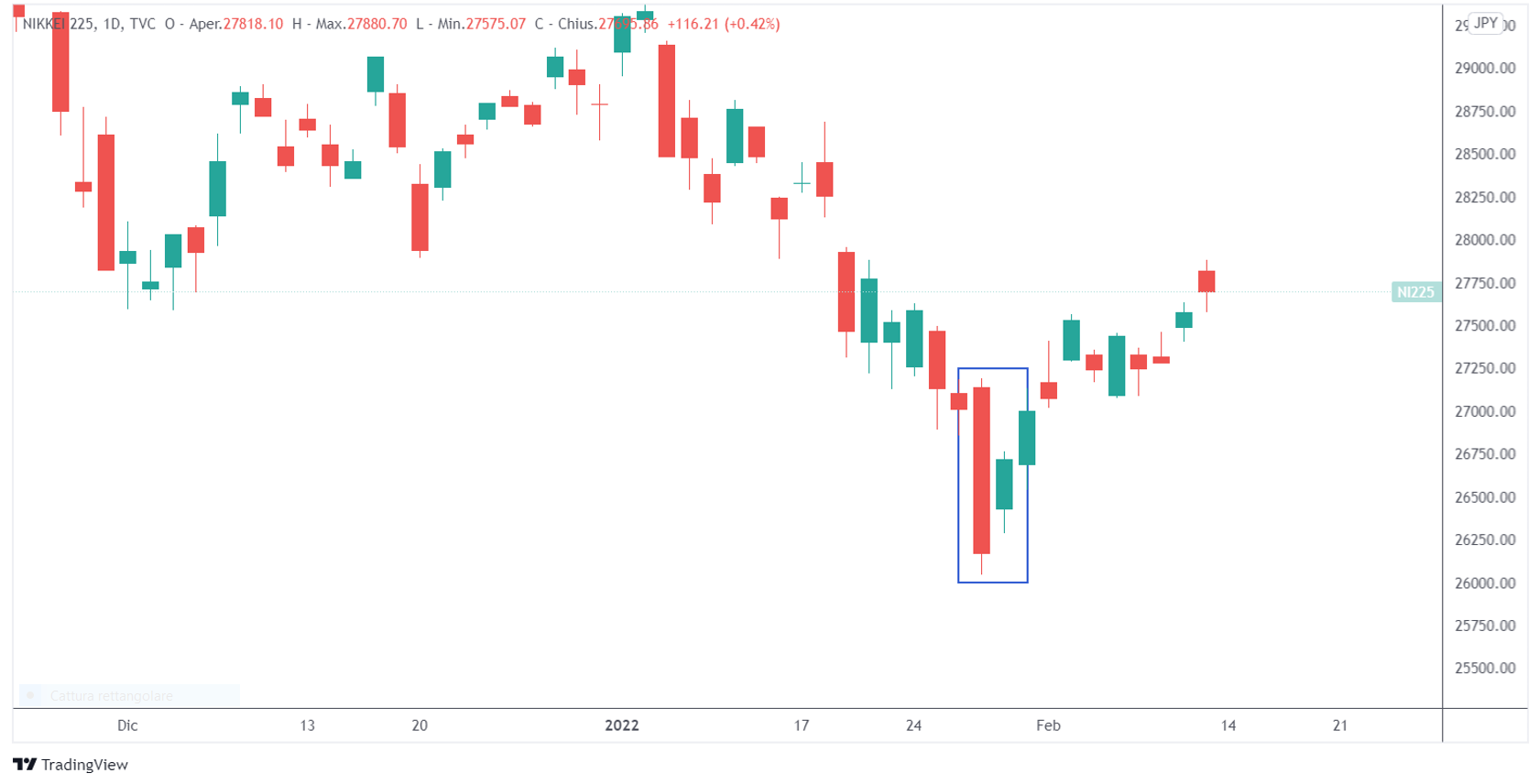1539x784 pixels.
Task: Click the +116.21 (+0.42%) change value
Action: point(723,24)
